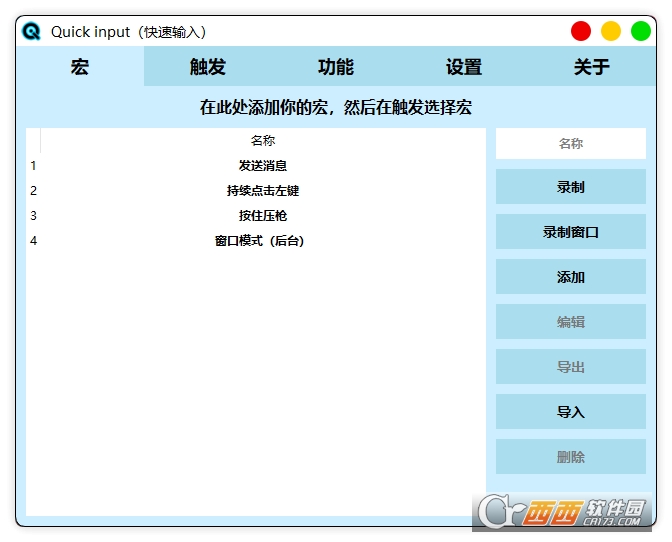The width and height of the screenshot is (672, 542).
Task: Add a macro with the 添加 button
Action: coord(570,277)
